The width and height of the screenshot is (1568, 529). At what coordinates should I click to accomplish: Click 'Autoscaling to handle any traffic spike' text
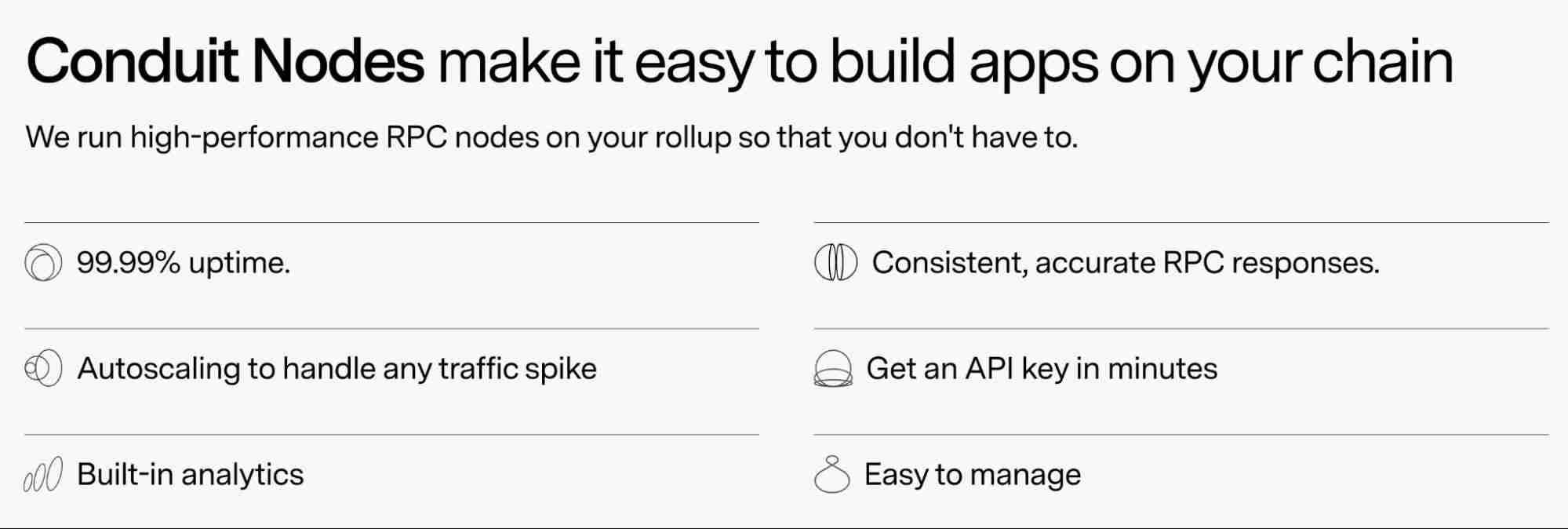click(337, 369)
